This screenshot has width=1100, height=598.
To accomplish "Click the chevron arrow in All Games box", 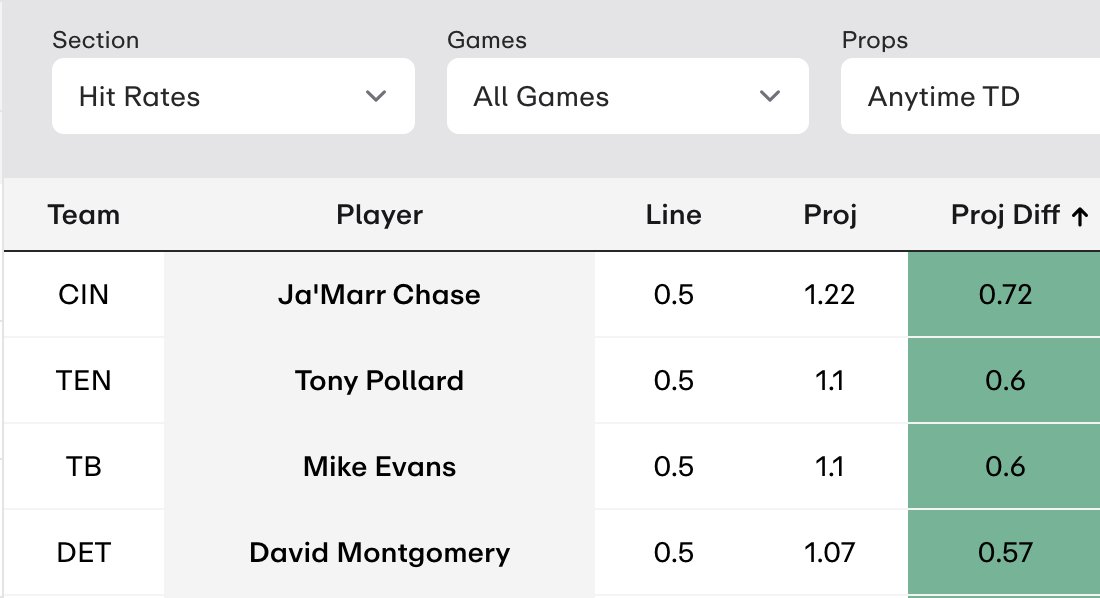I will tap(770, 96).
